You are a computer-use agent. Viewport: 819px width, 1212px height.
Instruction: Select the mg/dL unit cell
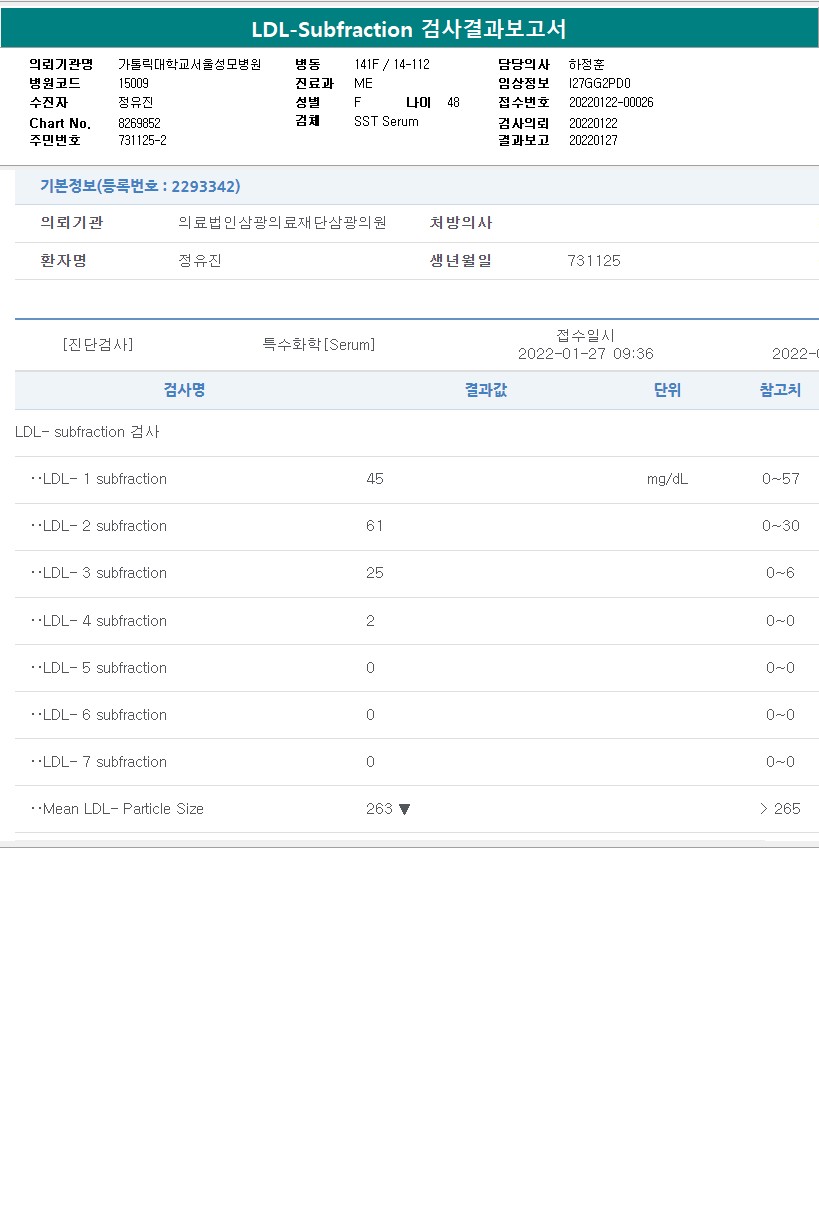pyautogui.click(x=667, y=479)
